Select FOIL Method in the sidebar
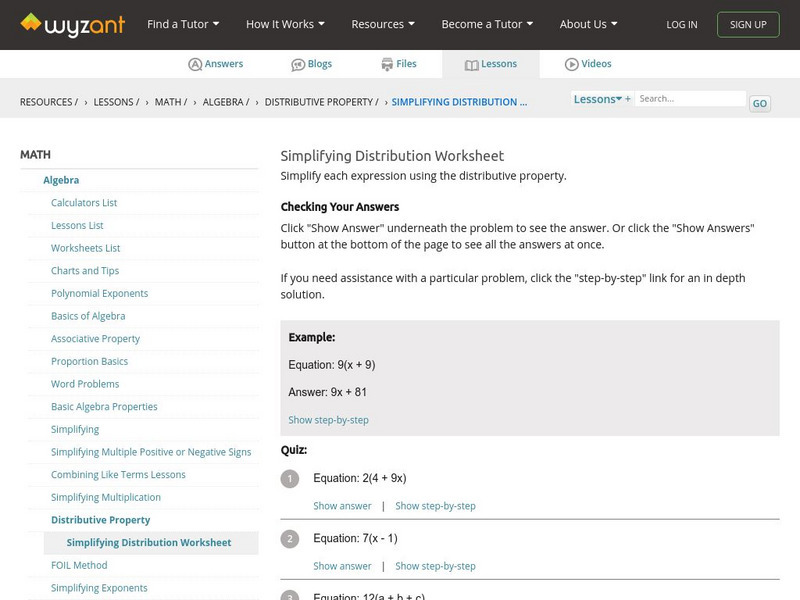Viewport: 800px width, 600px height. click(x=79, y=565)
